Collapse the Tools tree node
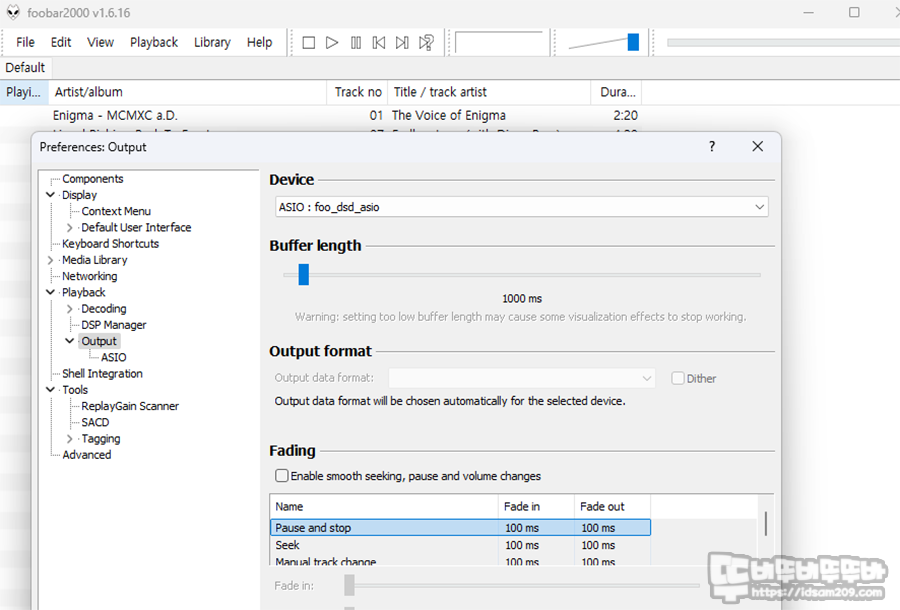Image resolution: width=900 pixels, height=610 pixels. point(51,390)
